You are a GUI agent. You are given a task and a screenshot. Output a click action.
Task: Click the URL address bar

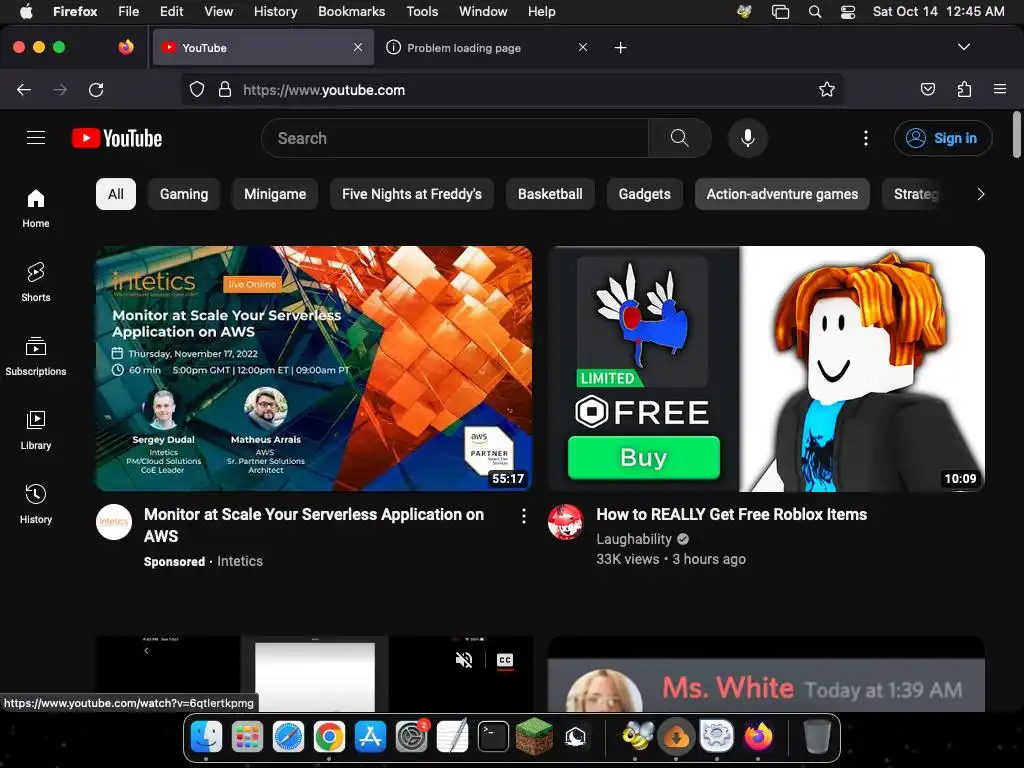coord(512,89)
